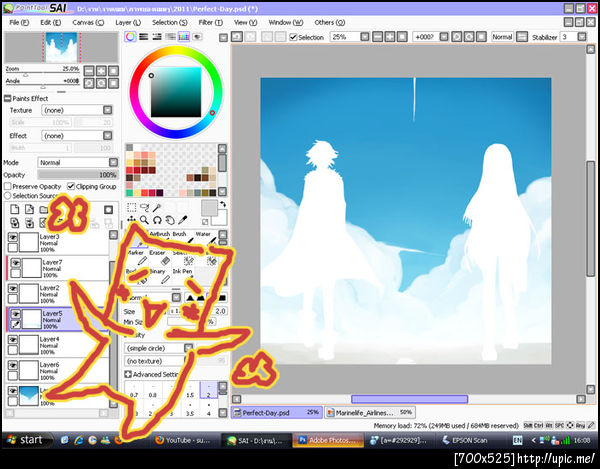Viewport: 600px width, 469px height.
Task: Hide Layer3 using its eye icon
Action: point(13,238)
